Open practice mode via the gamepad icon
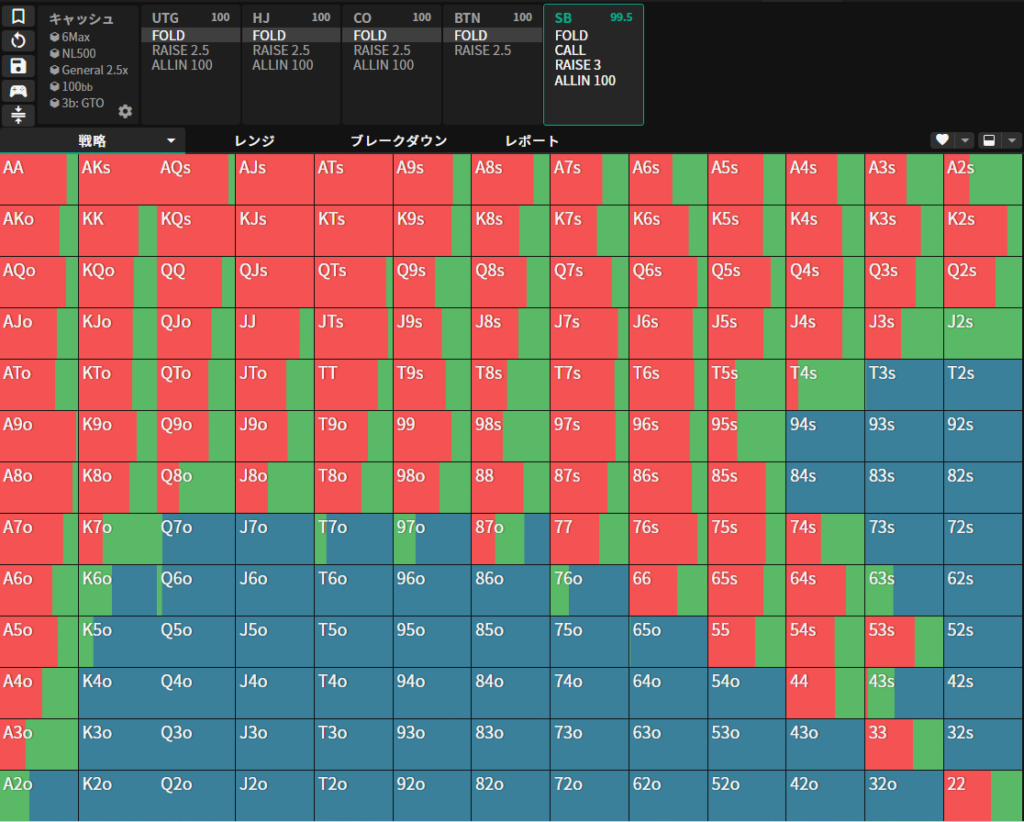Screen dimensions: 1024x822 pos(18,91)
